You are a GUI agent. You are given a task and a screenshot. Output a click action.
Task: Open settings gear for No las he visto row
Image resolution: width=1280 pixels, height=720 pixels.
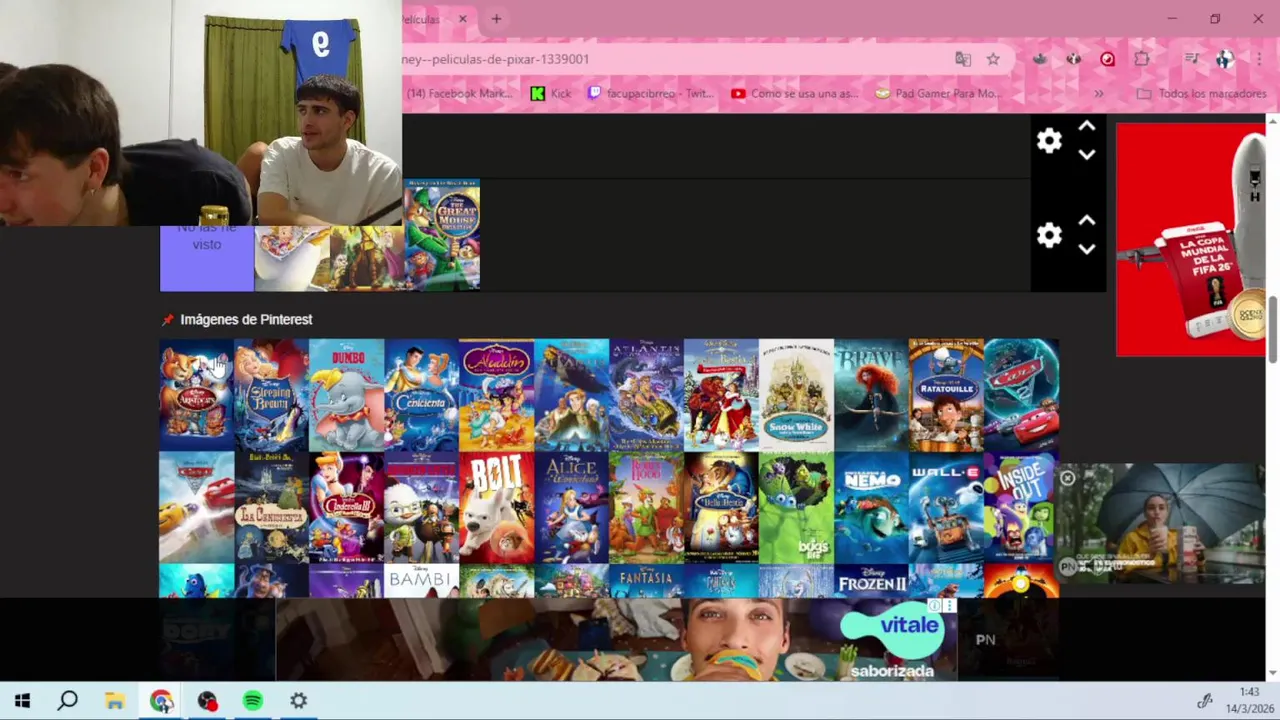1048,235
